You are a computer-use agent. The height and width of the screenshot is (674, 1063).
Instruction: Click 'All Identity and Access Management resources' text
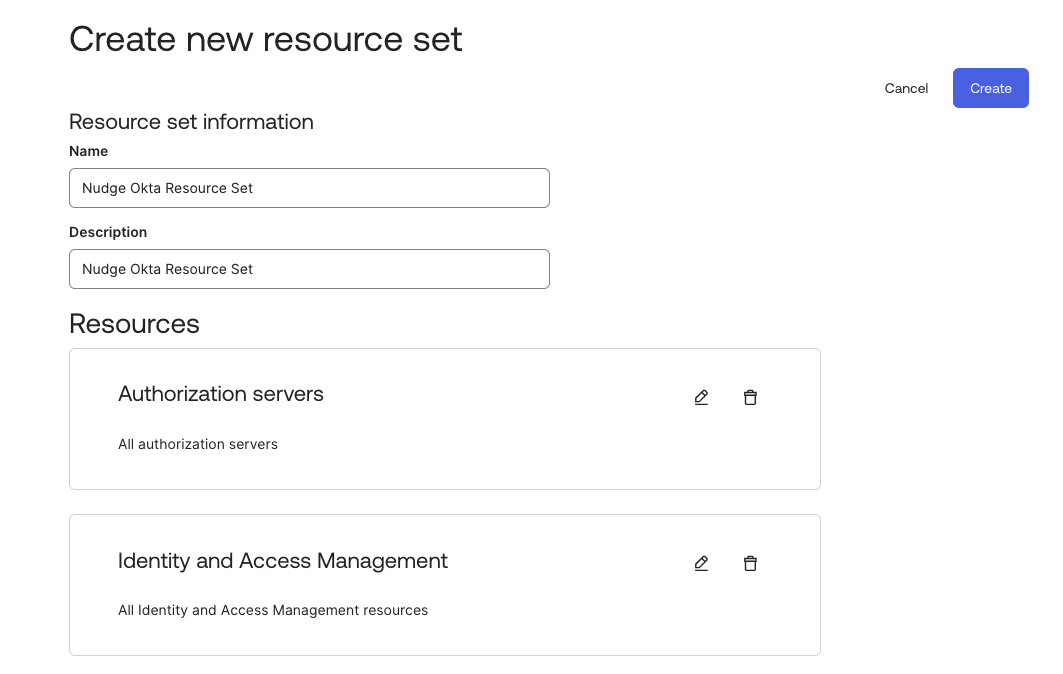click(273, 610)
